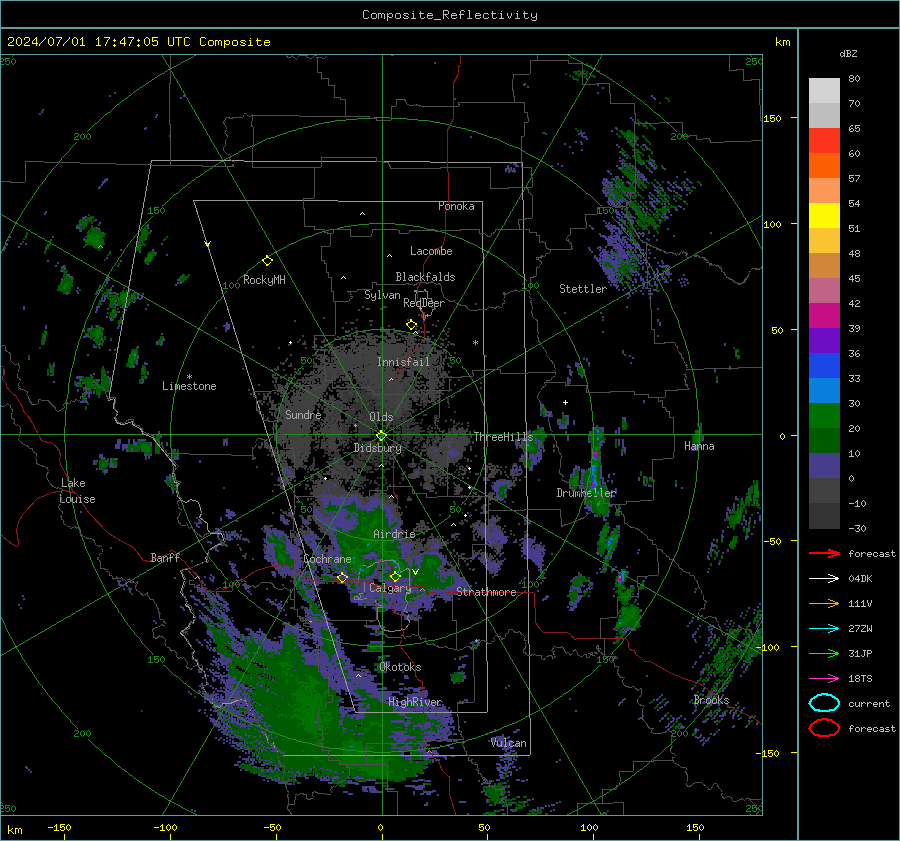Click the green 31JP arrow icon

tap(824, 653)
